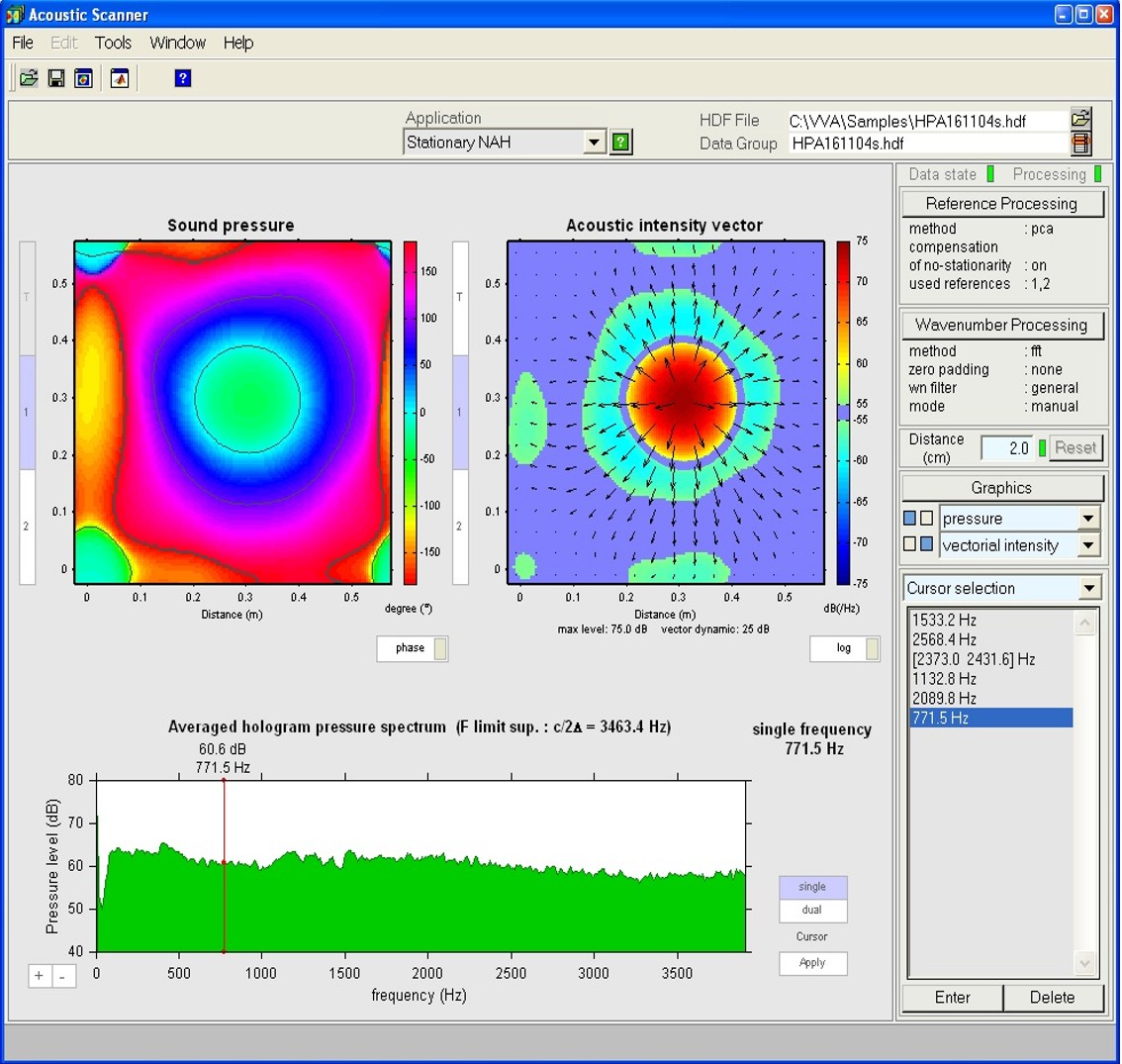Click the floppy disk save toolbar icon
The image size is (1122, 1064).
[55, 78]
